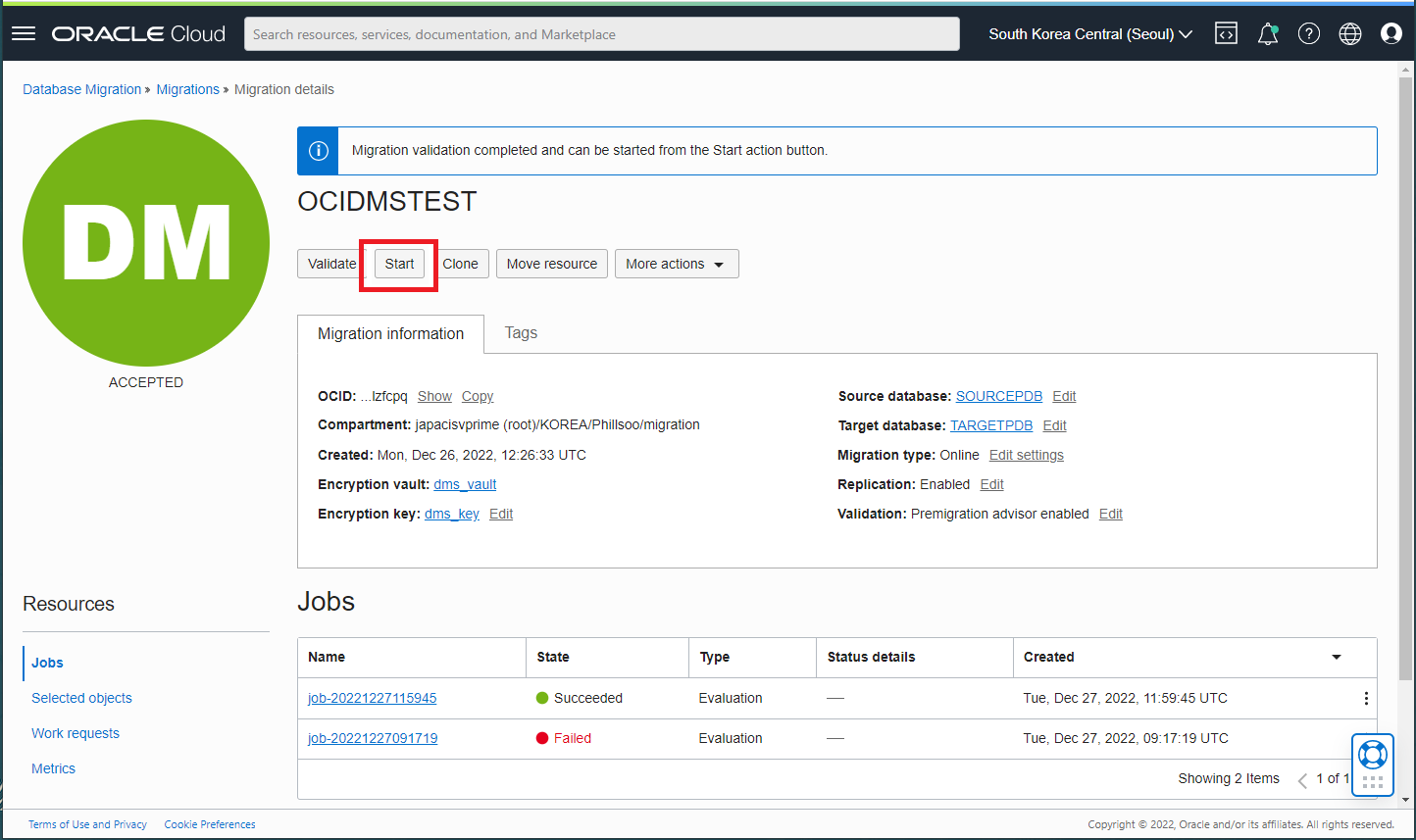Expand the More actions dropdown

[677, 264]
